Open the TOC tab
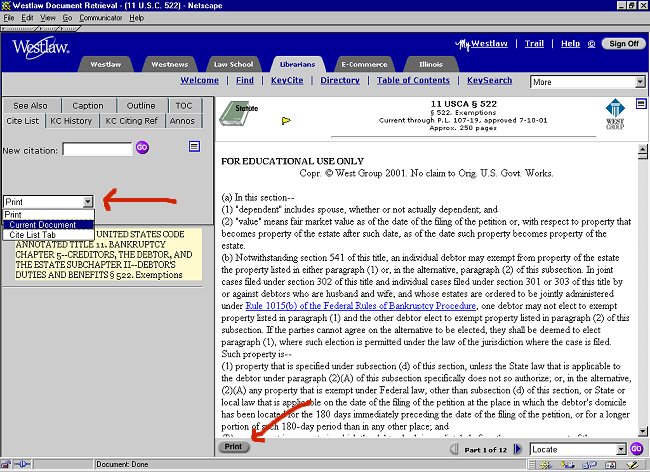 coord(184,106)
